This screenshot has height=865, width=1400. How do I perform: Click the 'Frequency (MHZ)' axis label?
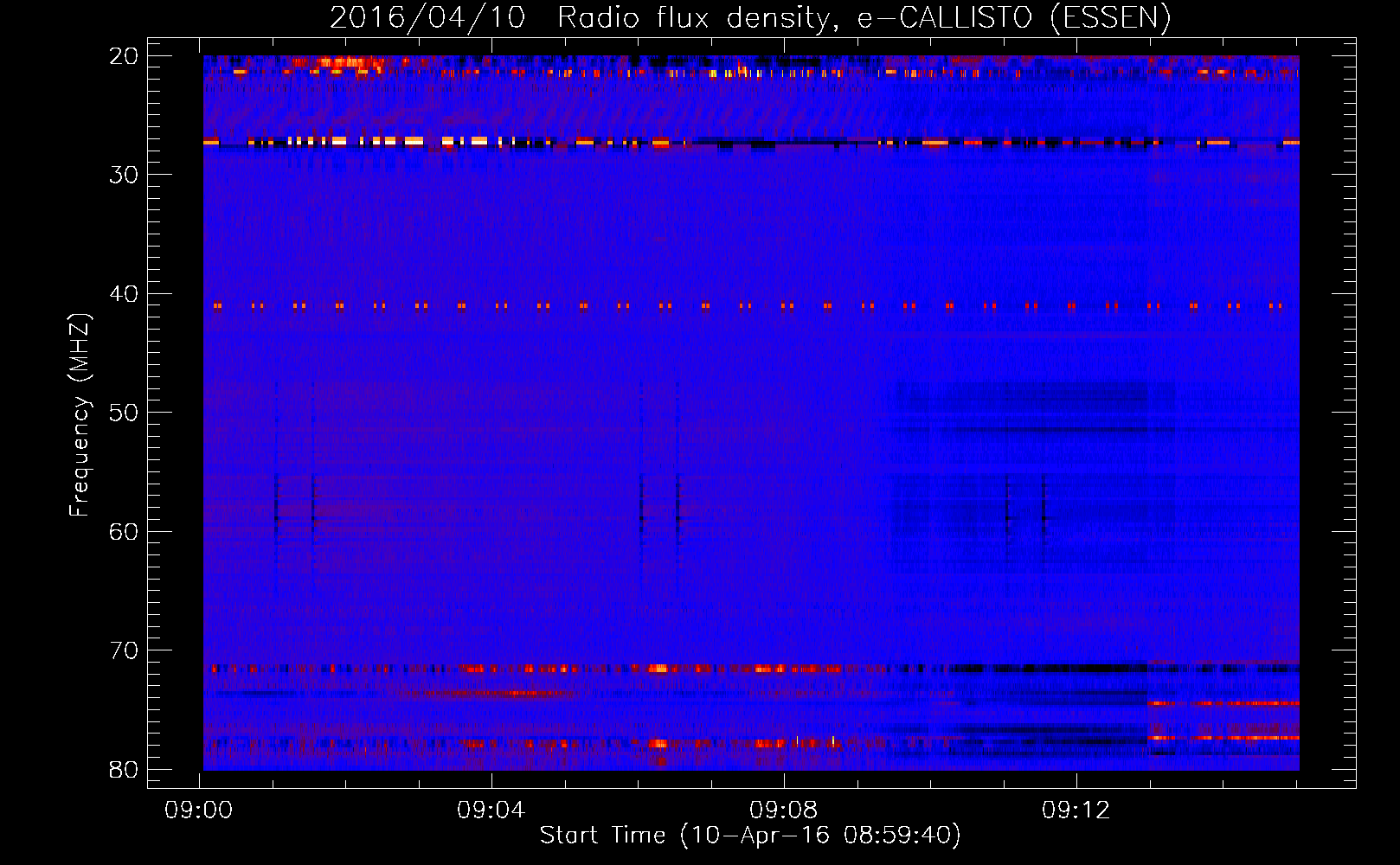80,415
